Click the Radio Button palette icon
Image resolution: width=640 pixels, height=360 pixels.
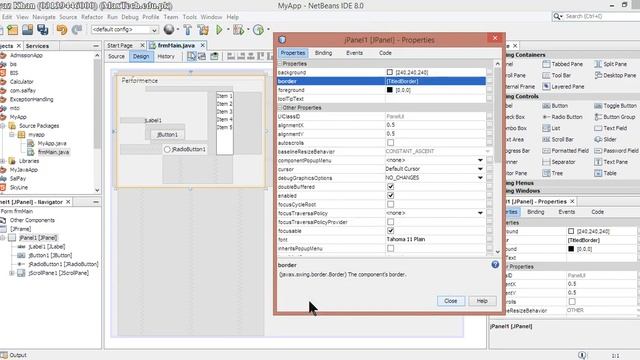tap(546, 117)
